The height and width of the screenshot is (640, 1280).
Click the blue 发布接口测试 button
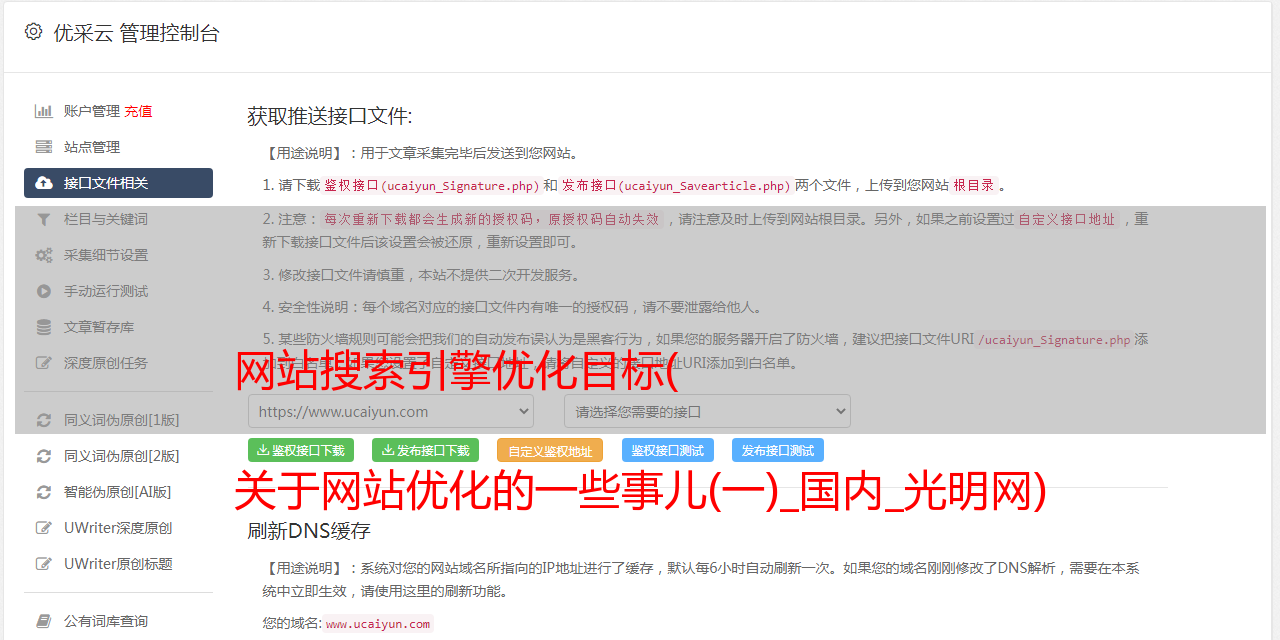[x=778, y=450]
